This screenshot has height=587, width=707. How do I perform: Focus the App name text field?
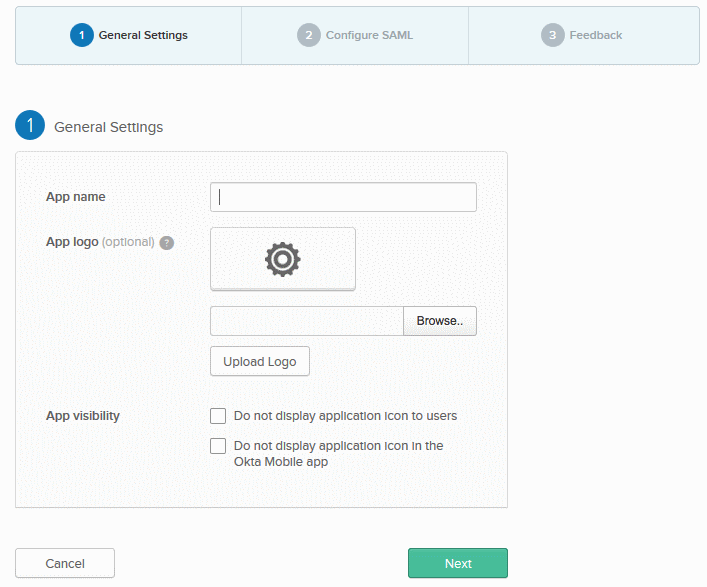(x=343, y=197)
